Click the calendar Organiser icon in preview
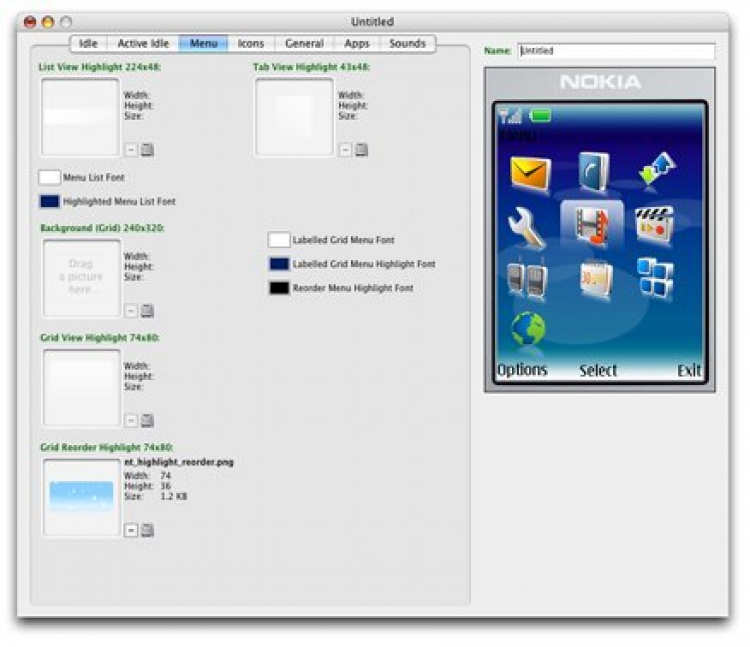This screenshot has width=750, height=647. 595,279
